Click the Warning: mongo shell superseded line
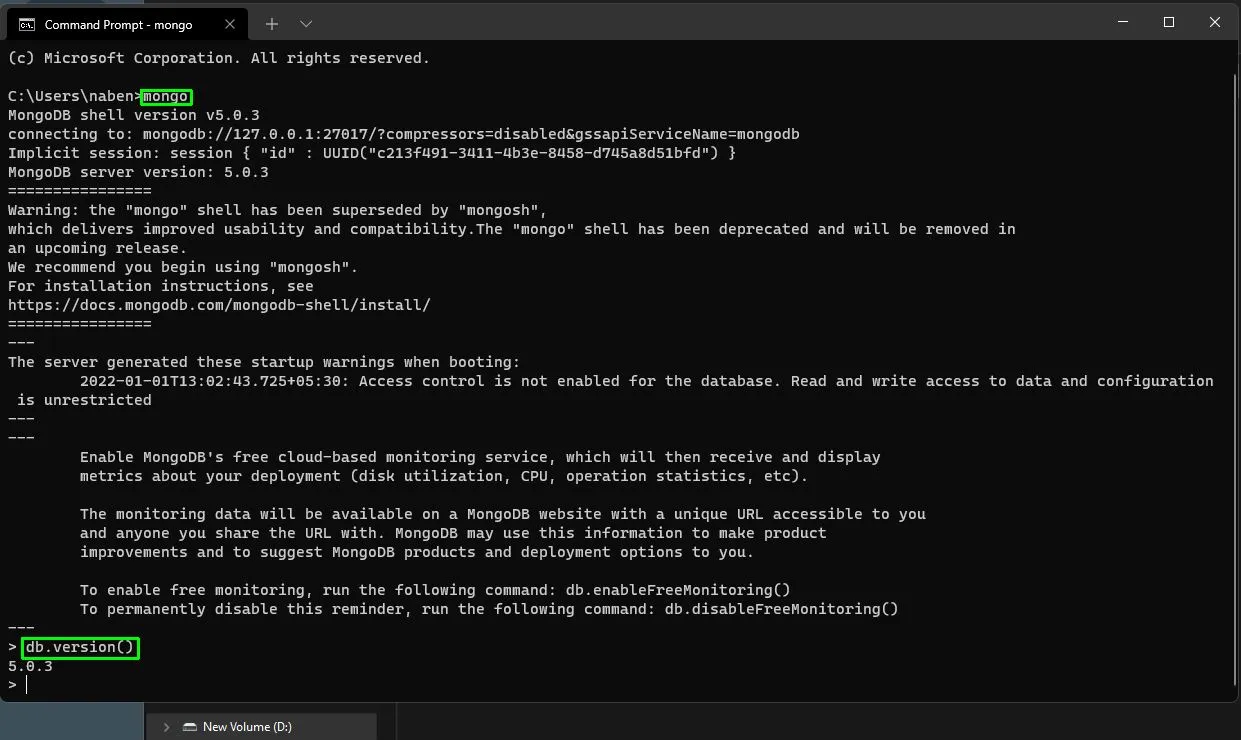This screenshot has height=740, width=1241. tap(278, 210)
